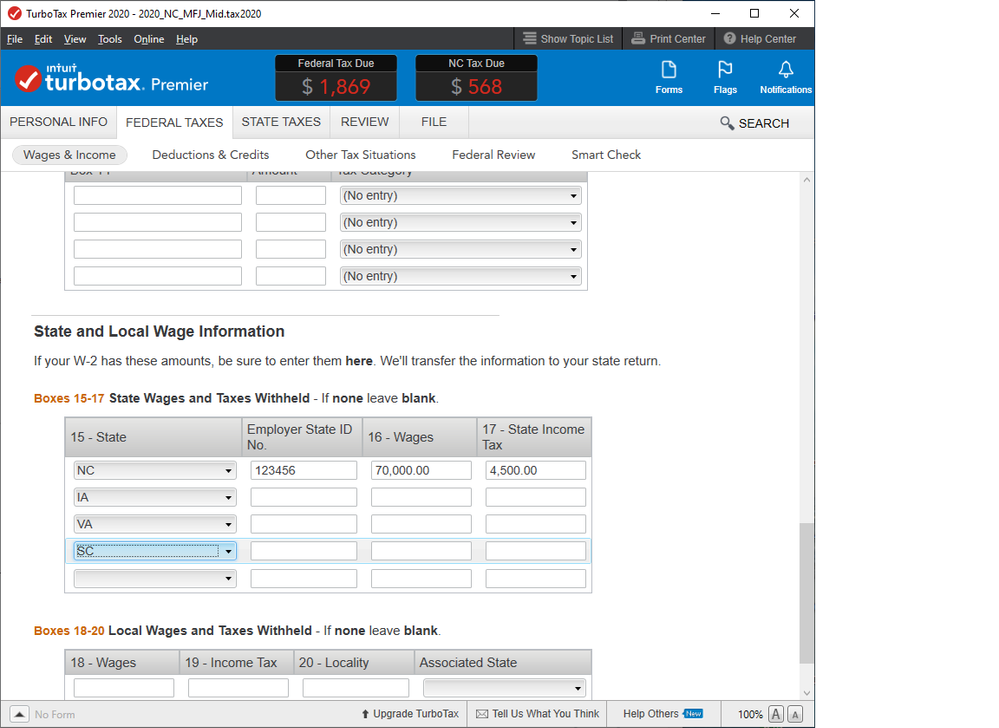Screen dimensions: 999x728
Task: Open Help Others link
Action: tap(663, 714)
